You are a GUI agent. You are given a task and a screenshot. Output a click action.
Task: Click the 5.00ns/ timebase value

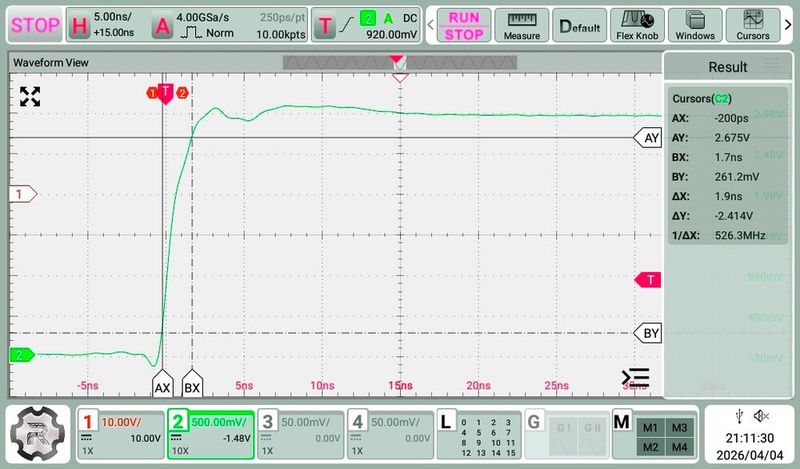[112, 17]
